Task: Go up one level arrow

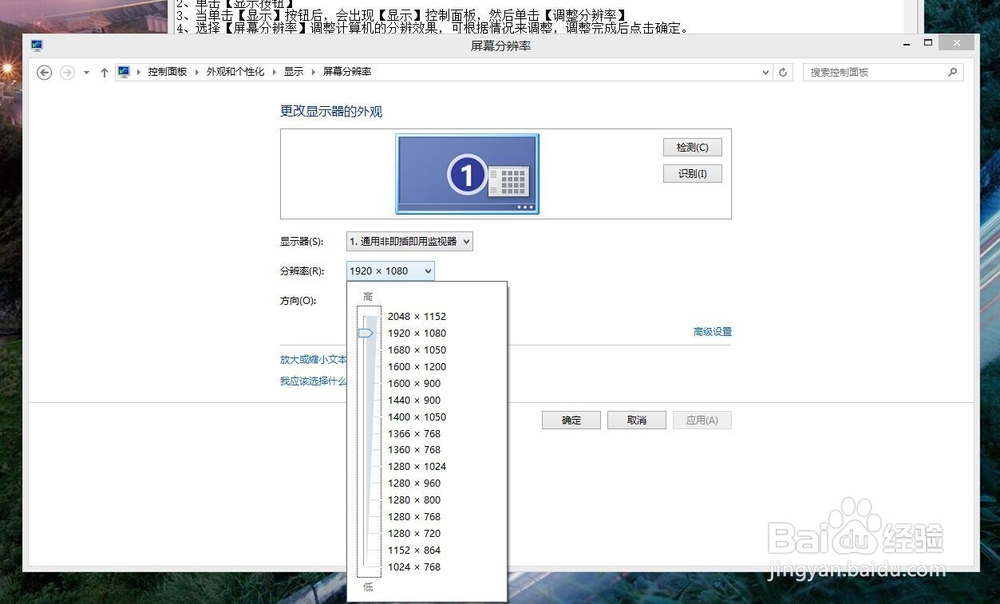Action: coord(104,73)
